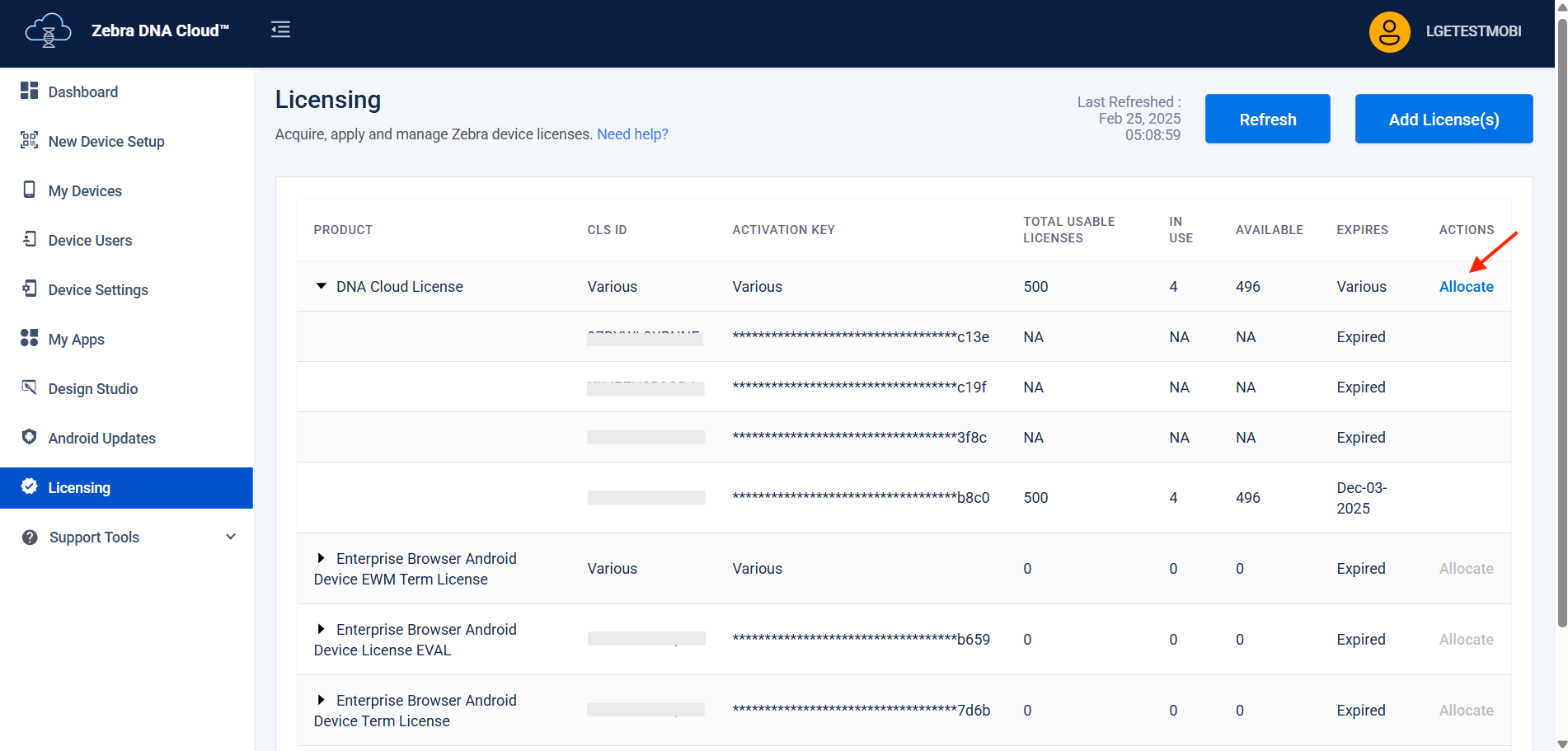Click the Zebra DNA Cloud logo icon
Viewport: 1568px width, 751px height.
pyautogui.click(x=48, y=31)
